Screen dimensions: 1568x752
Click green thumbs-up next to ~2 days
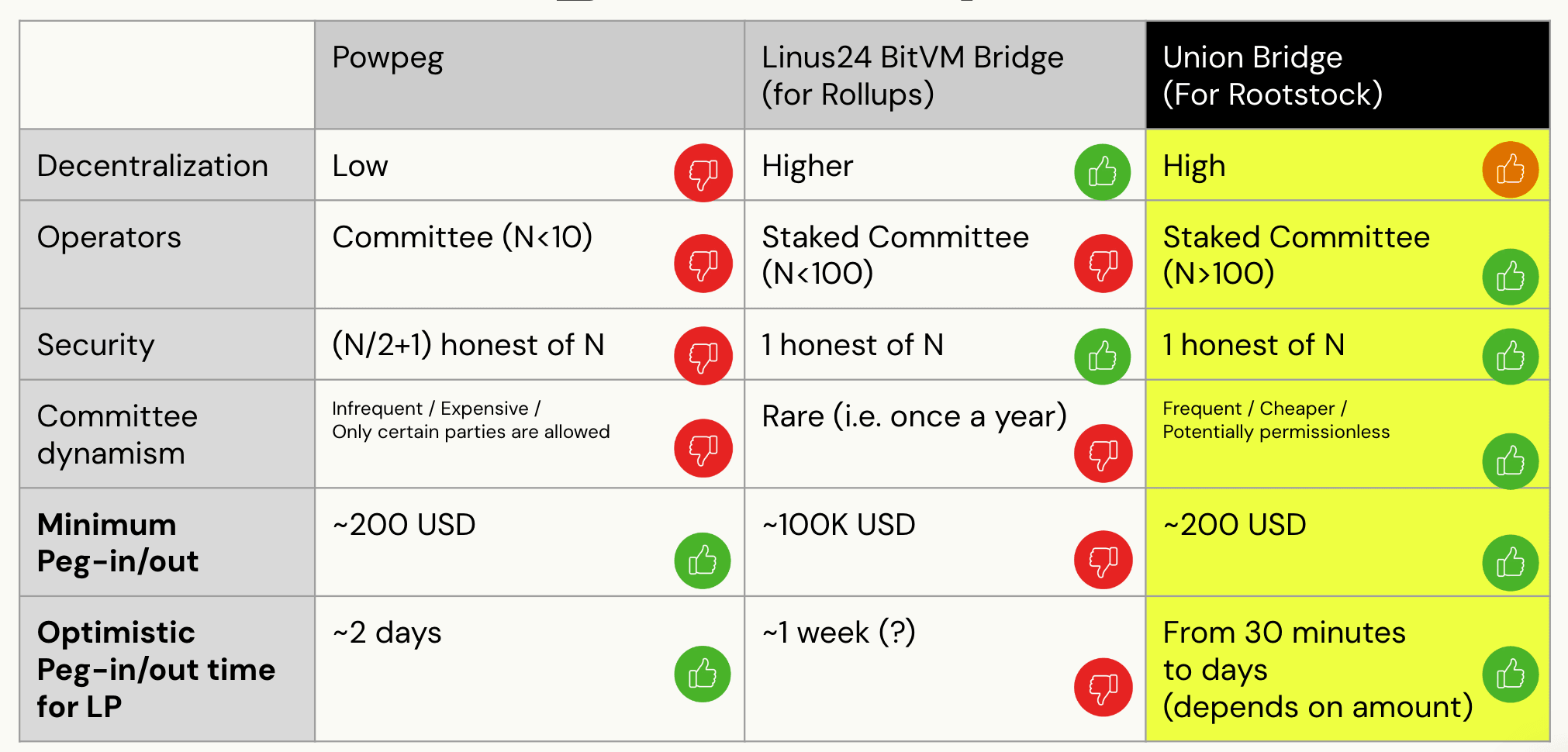[703, 674]
